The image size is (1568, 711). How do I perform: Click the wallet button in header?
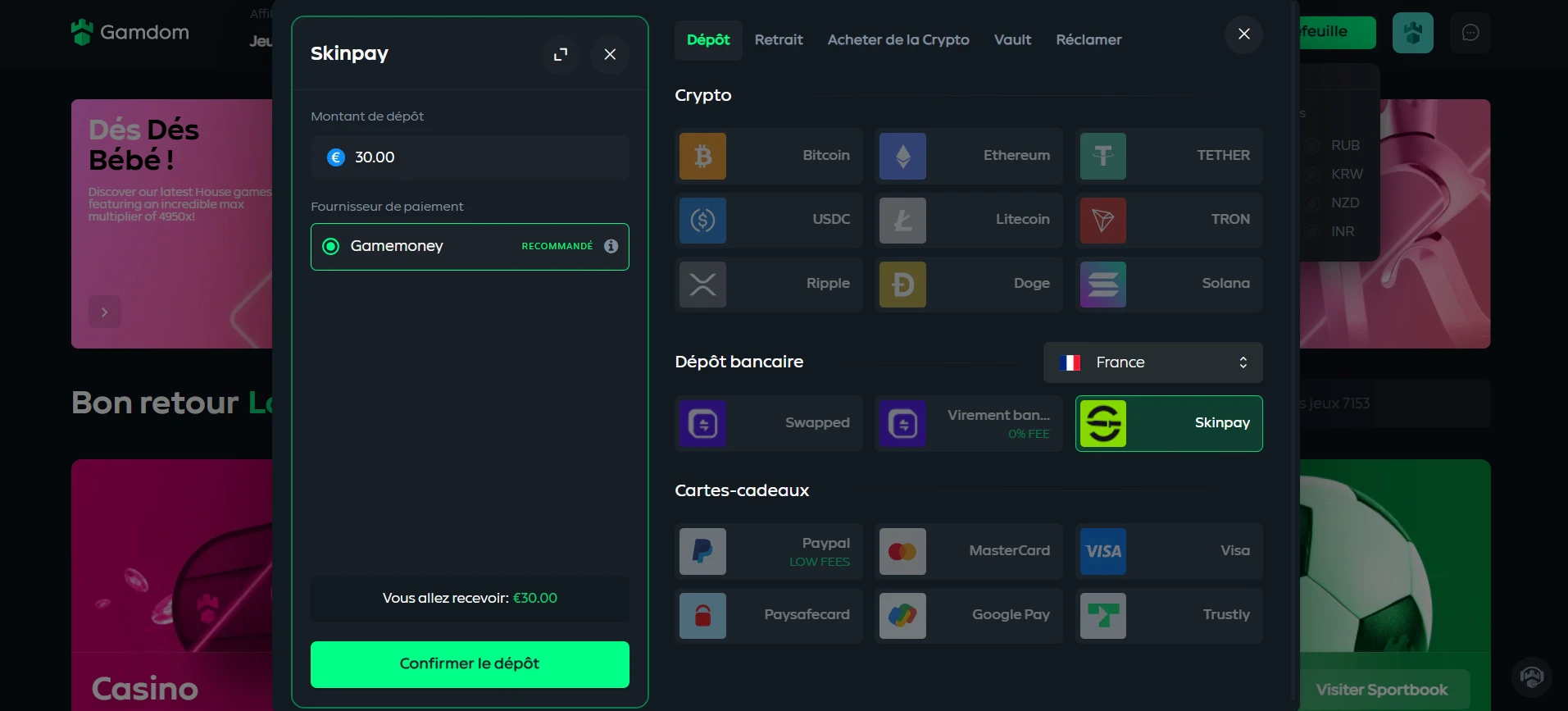click(1338, 33)
